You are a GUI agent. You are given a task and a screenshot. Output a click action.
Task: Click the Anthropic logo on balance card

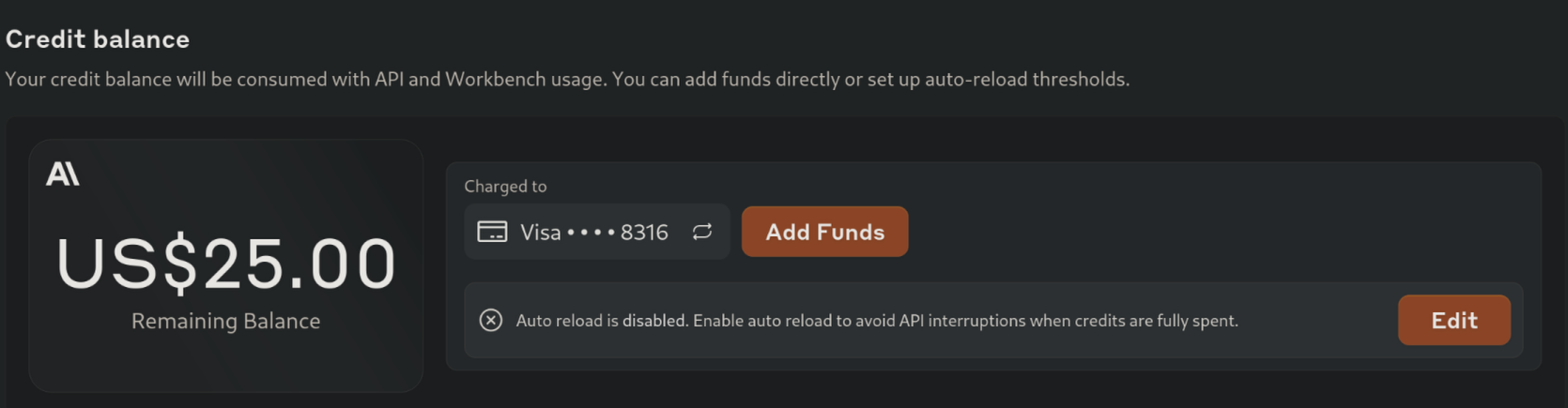pyautogui.click(x=63, y=174)
